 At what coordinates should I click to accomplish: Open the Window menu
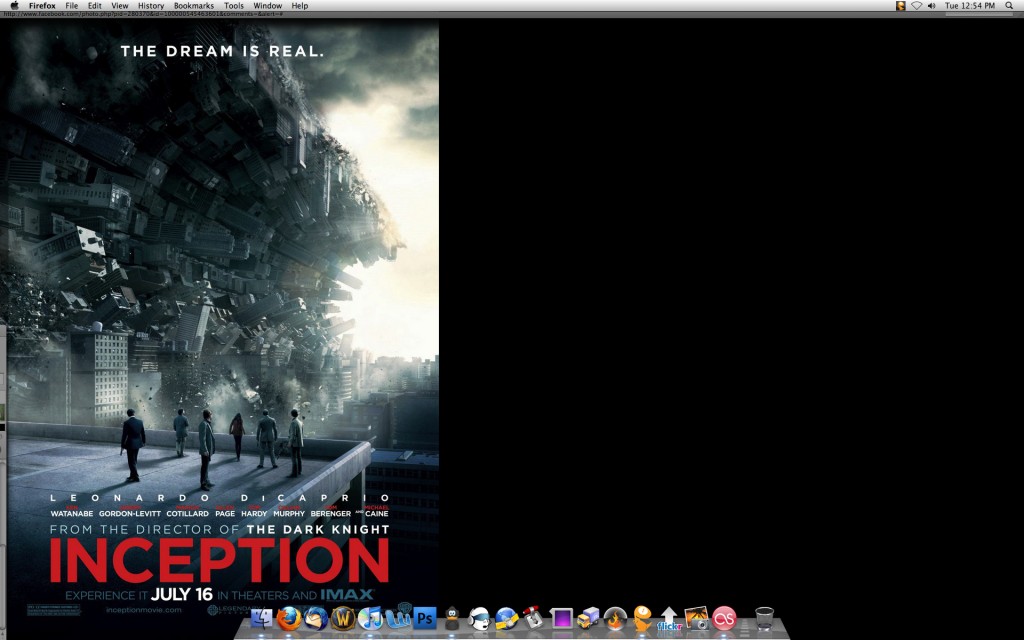(x=268, y=5)
